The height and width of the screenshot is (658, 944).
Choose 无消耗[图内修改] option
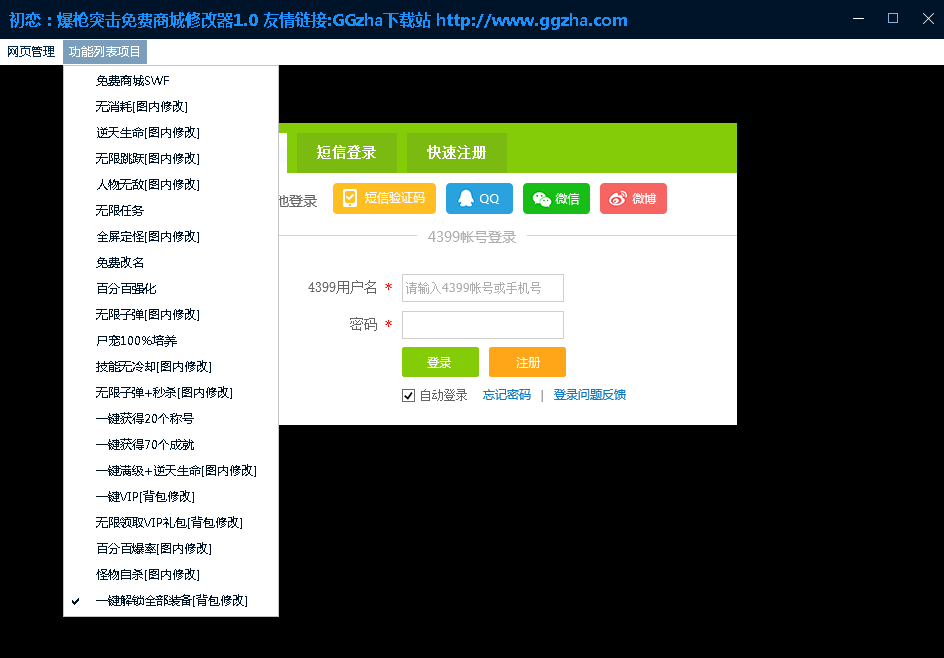click(x=171, y=107)
